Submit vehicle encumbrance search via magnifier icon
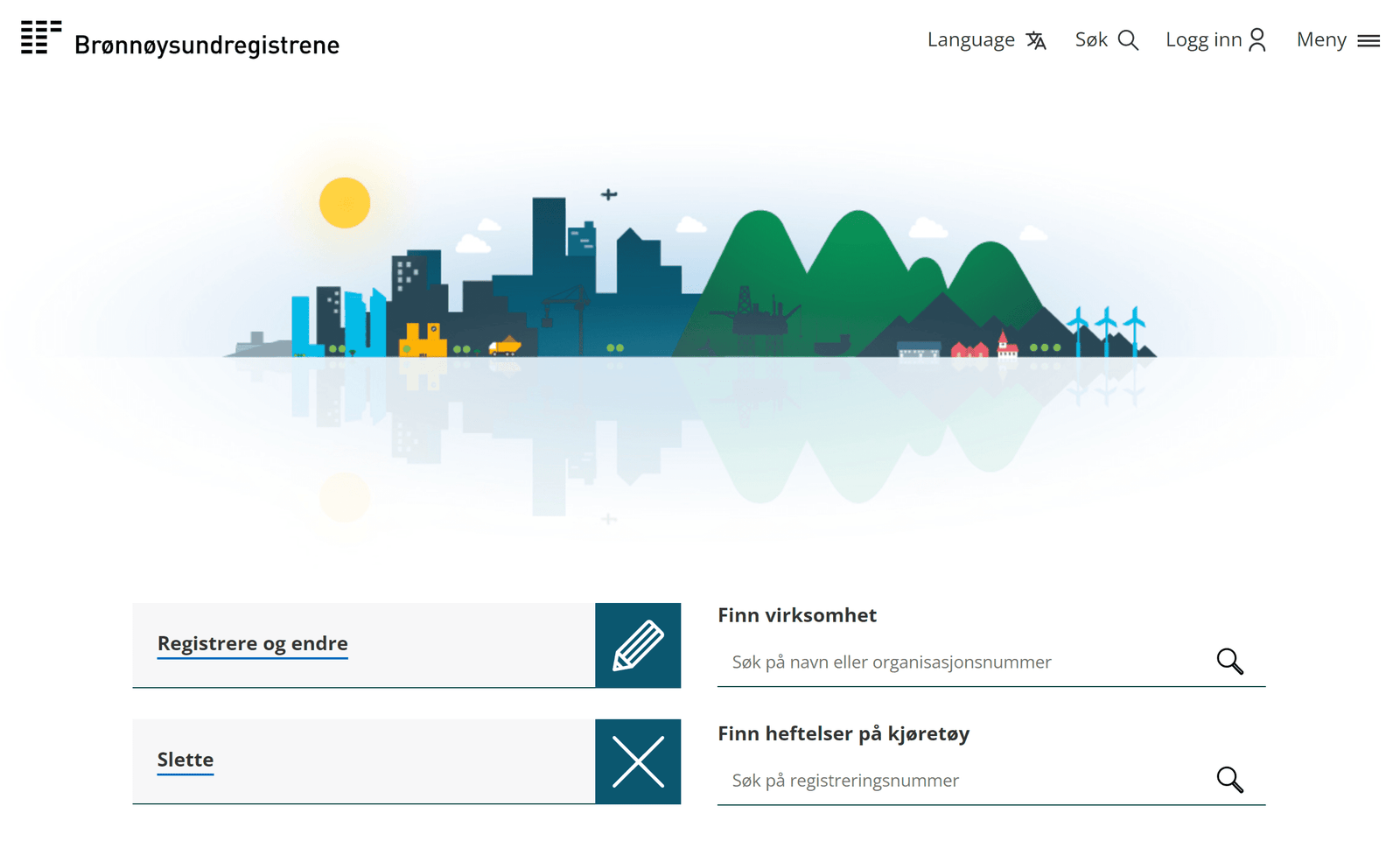 tap(1229, 780)
